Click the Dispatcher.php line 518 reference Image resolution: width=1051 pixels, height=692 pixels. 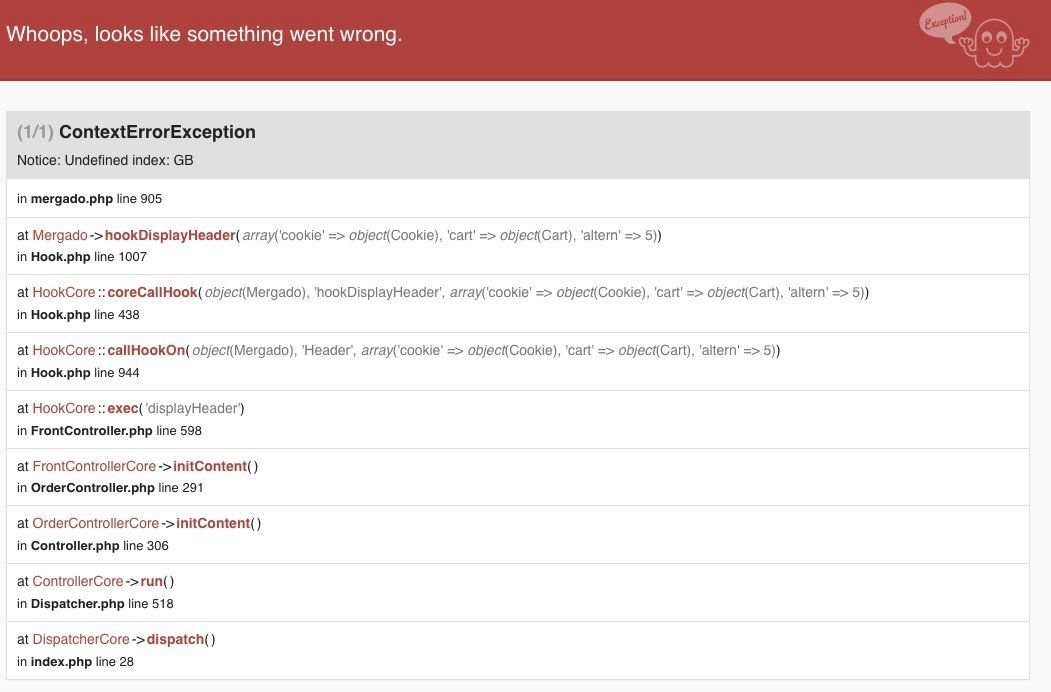[95, 604]
